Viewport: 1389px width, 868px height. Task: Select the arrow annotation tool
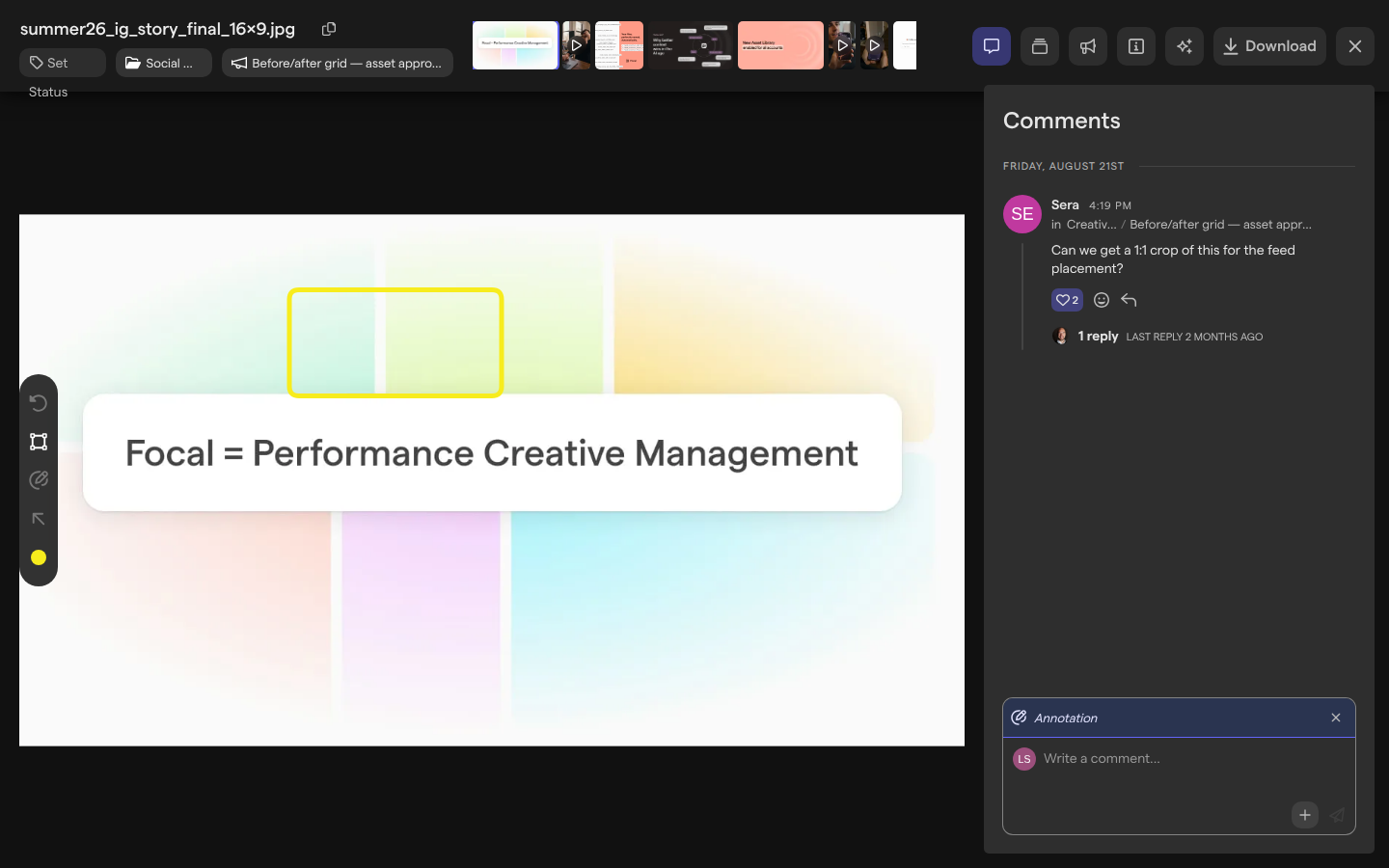coord(39,519)
